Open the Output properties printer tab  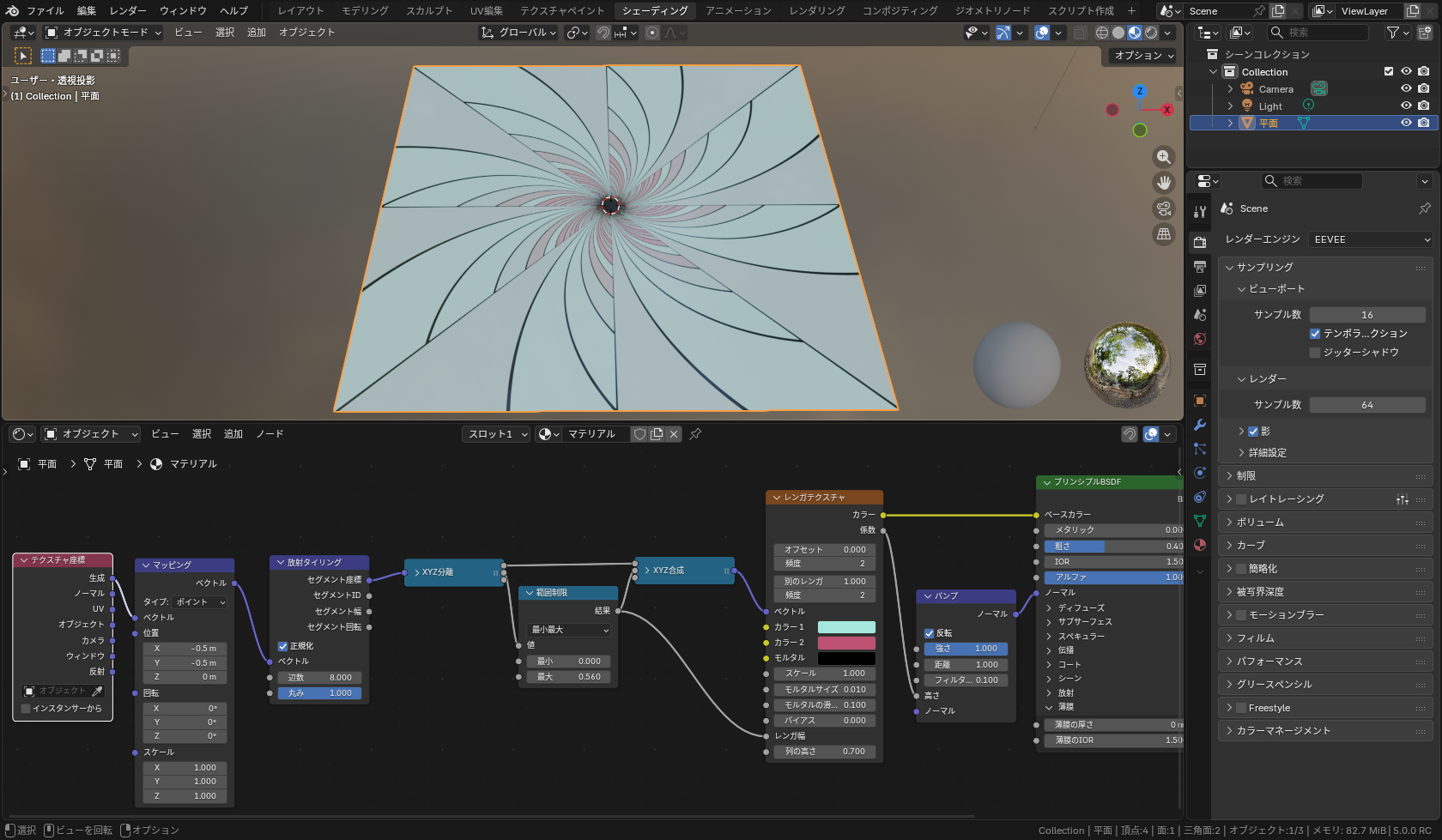(1200, 267)
